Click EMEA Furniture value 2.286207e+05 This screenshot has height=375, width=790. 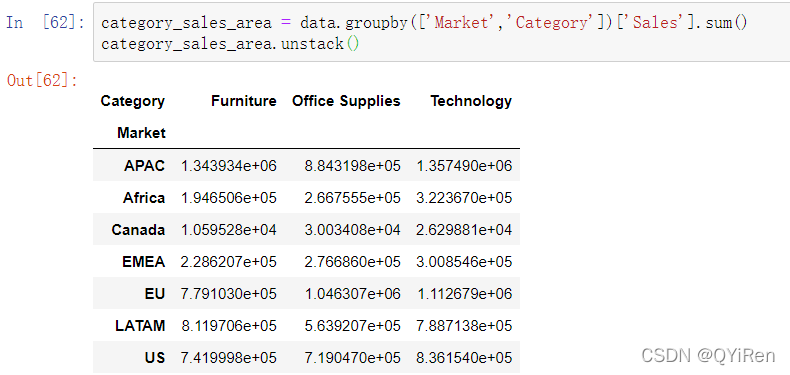point(229,262)
